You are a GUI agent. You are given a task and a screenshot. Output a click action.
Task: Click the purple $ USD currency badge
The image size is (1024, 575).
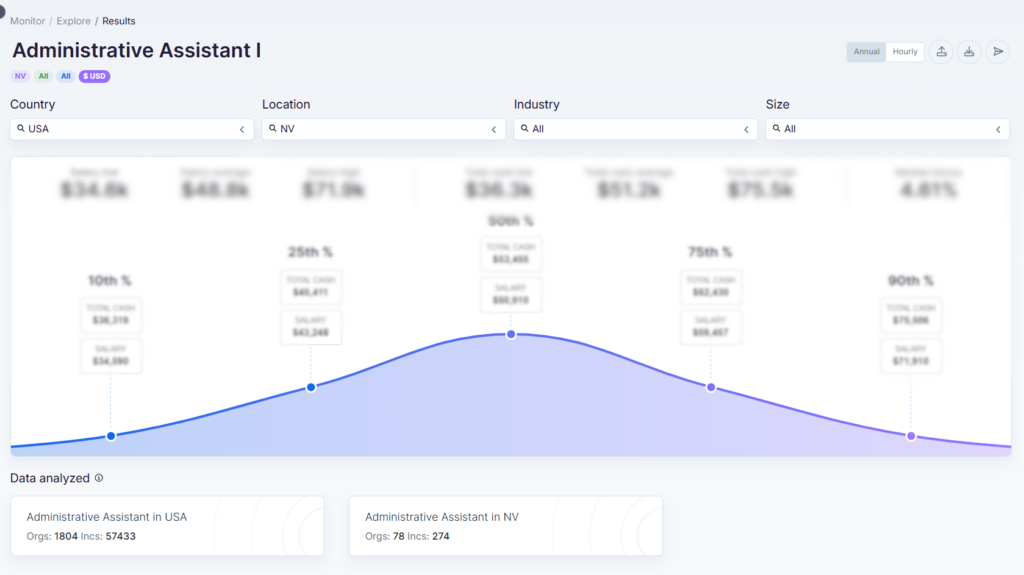point(94,76)
